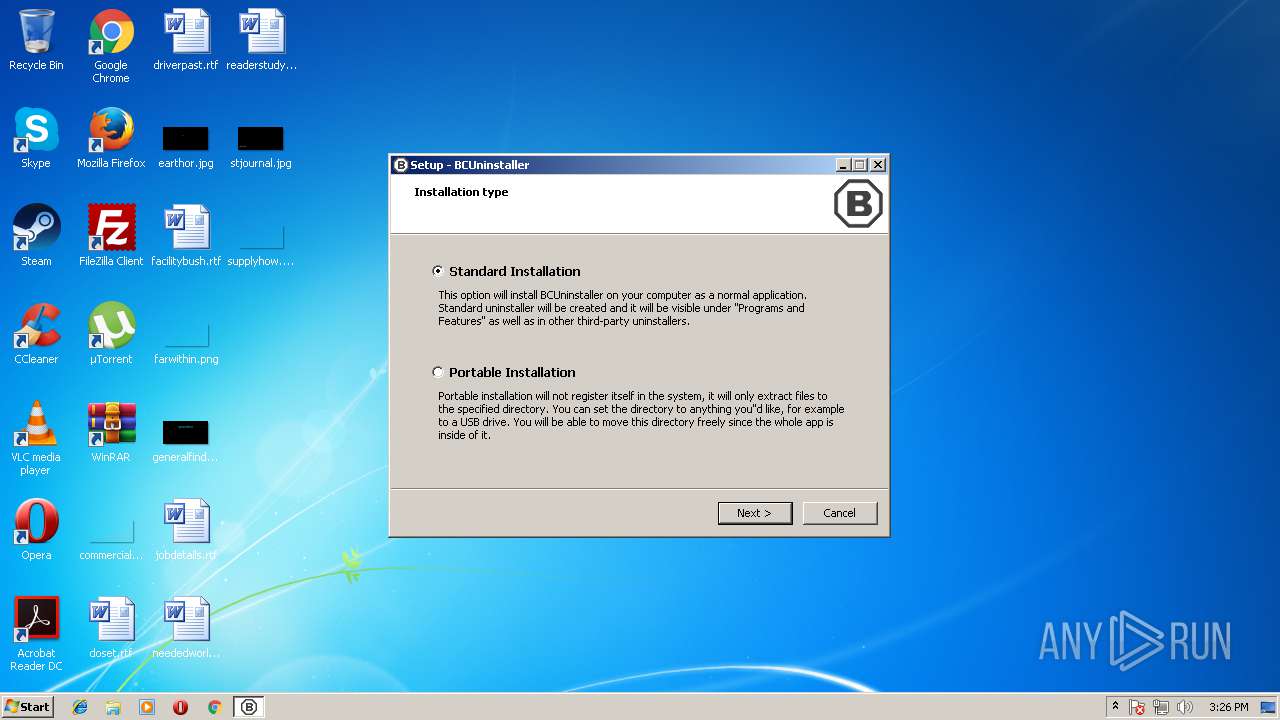Close the BCUninstaller Setup window
1280x720 pixels.
tap(878, 165)
